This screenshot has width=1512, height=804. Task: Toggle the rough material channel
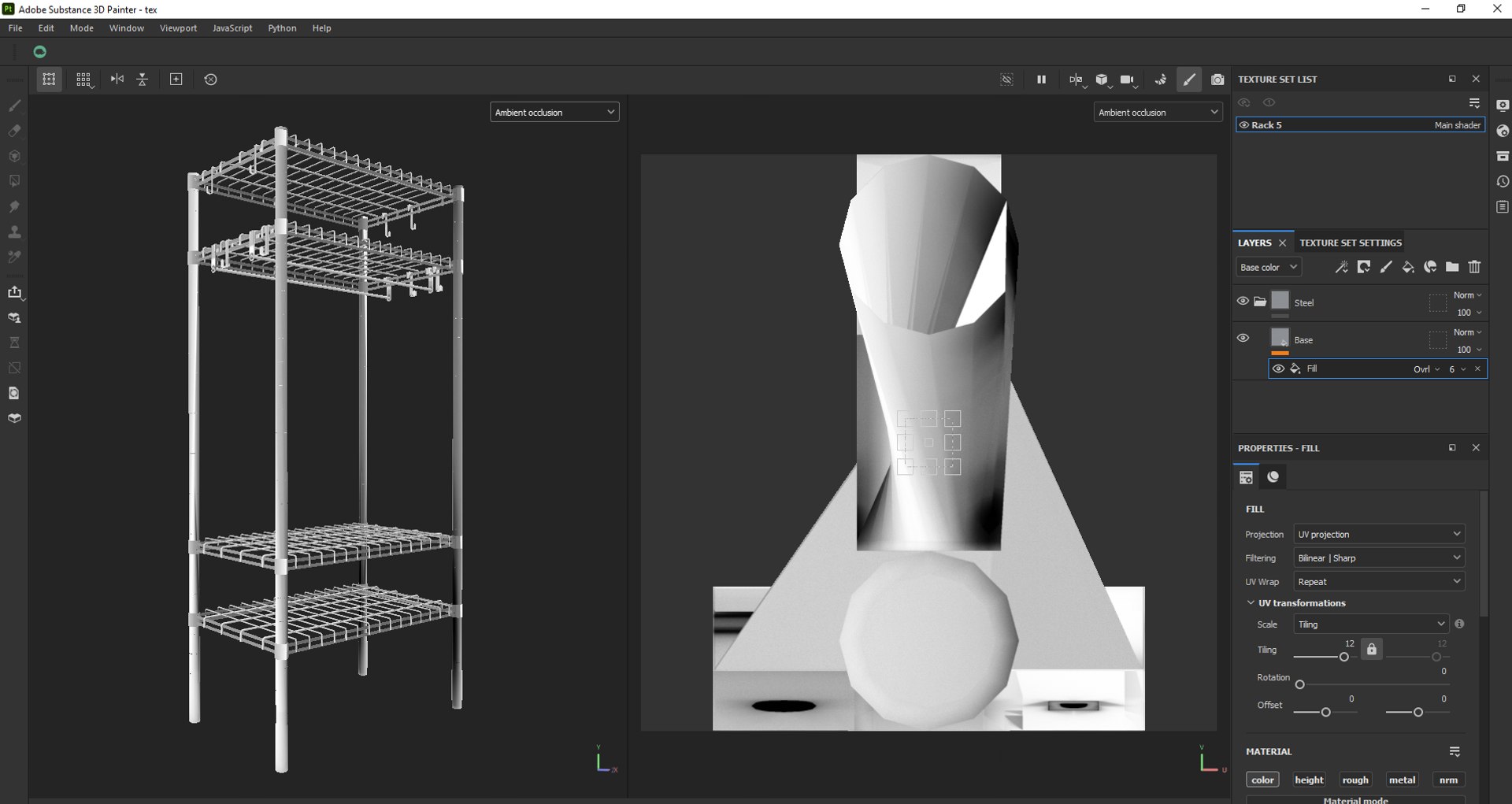tap(1355, 780)
